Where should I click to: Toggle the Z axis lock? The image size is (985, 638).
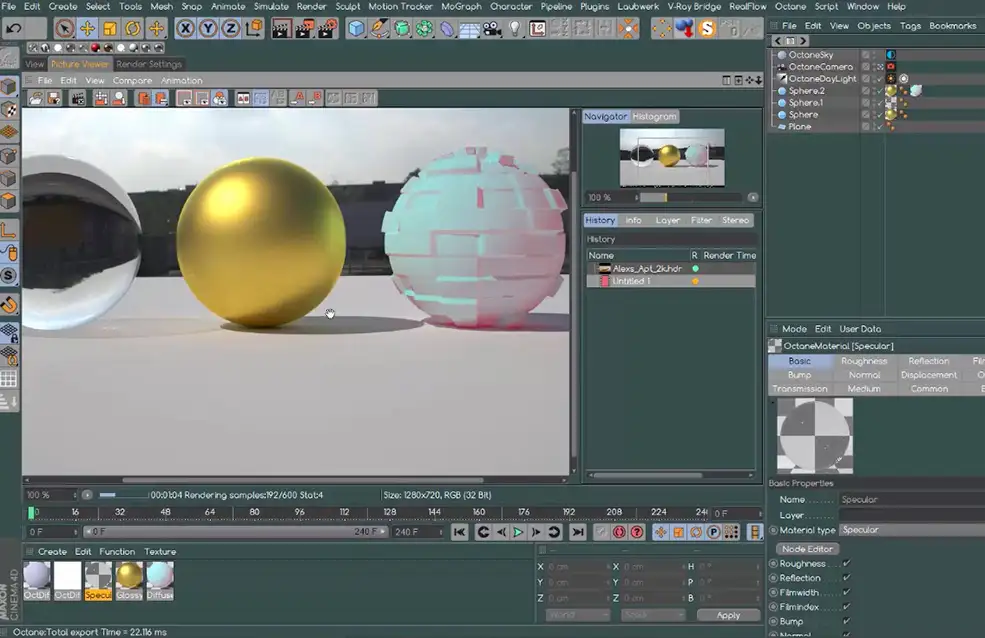click(231, 28)
